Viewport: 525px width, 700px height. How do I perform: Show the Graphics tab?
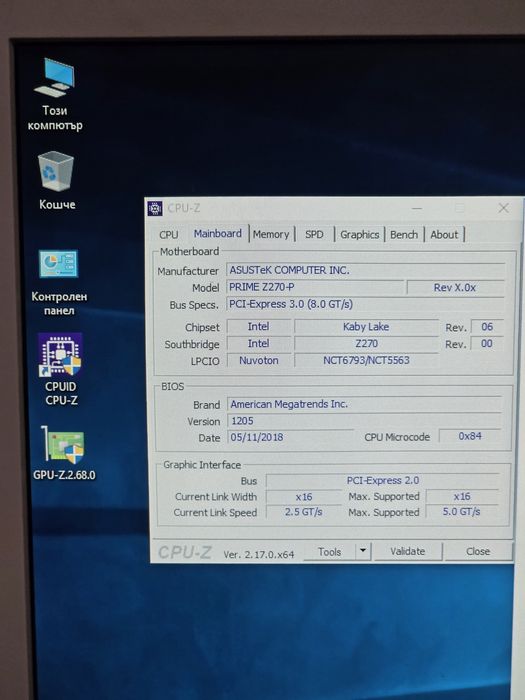pos(359,234)
